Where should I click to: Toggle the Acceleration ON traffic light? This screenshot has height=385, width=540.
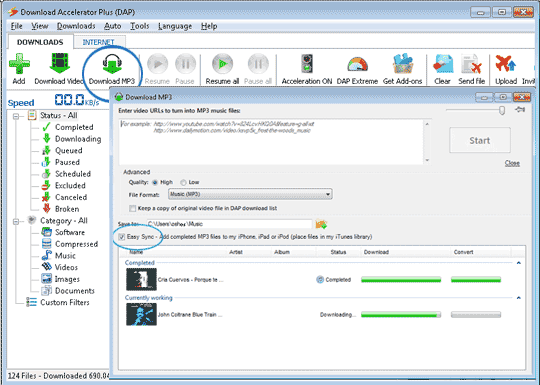[x=307, y=64]
